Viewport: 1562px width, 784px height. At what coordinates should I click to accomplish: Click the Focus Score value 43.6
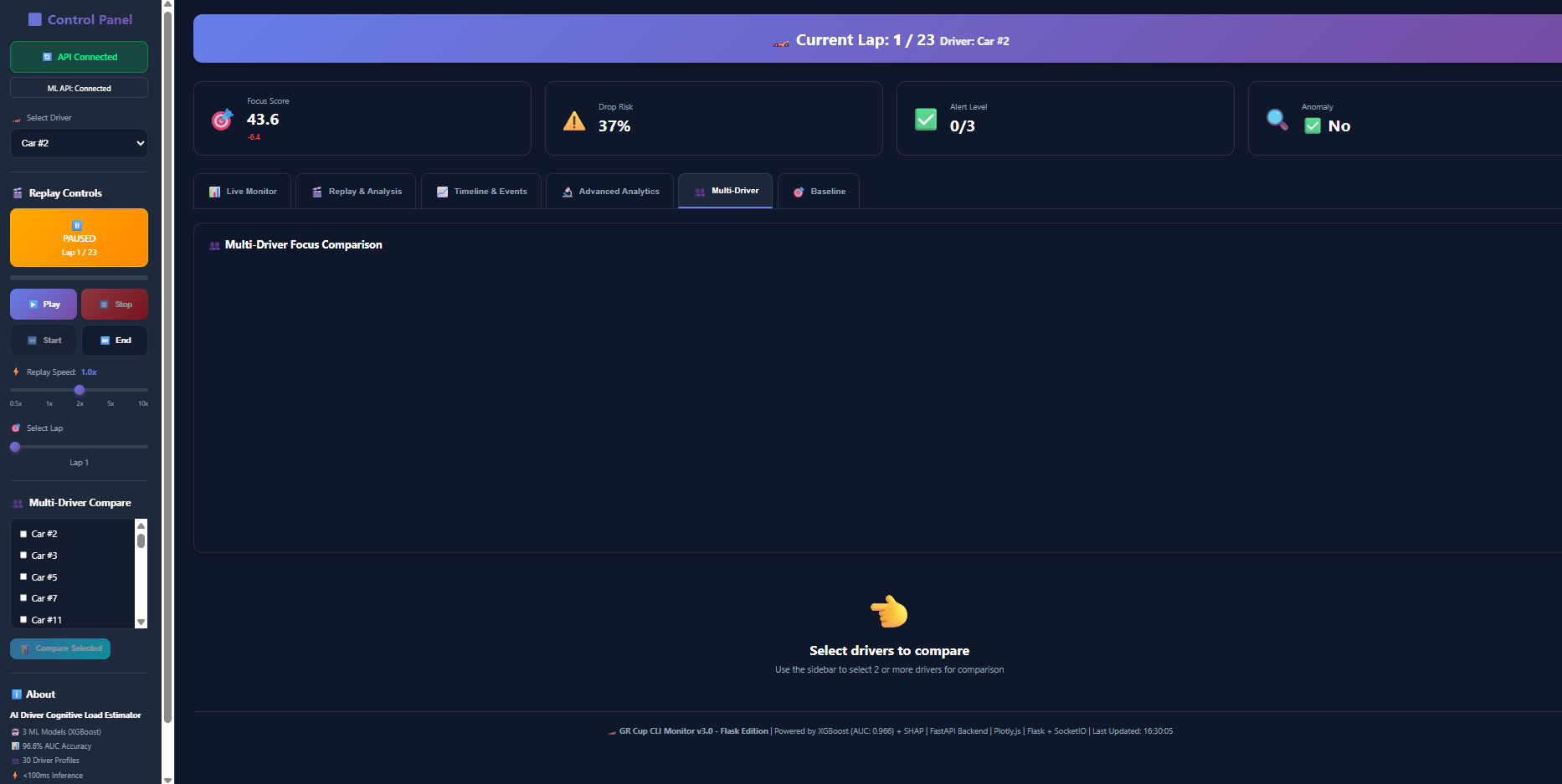click(263, 120)
